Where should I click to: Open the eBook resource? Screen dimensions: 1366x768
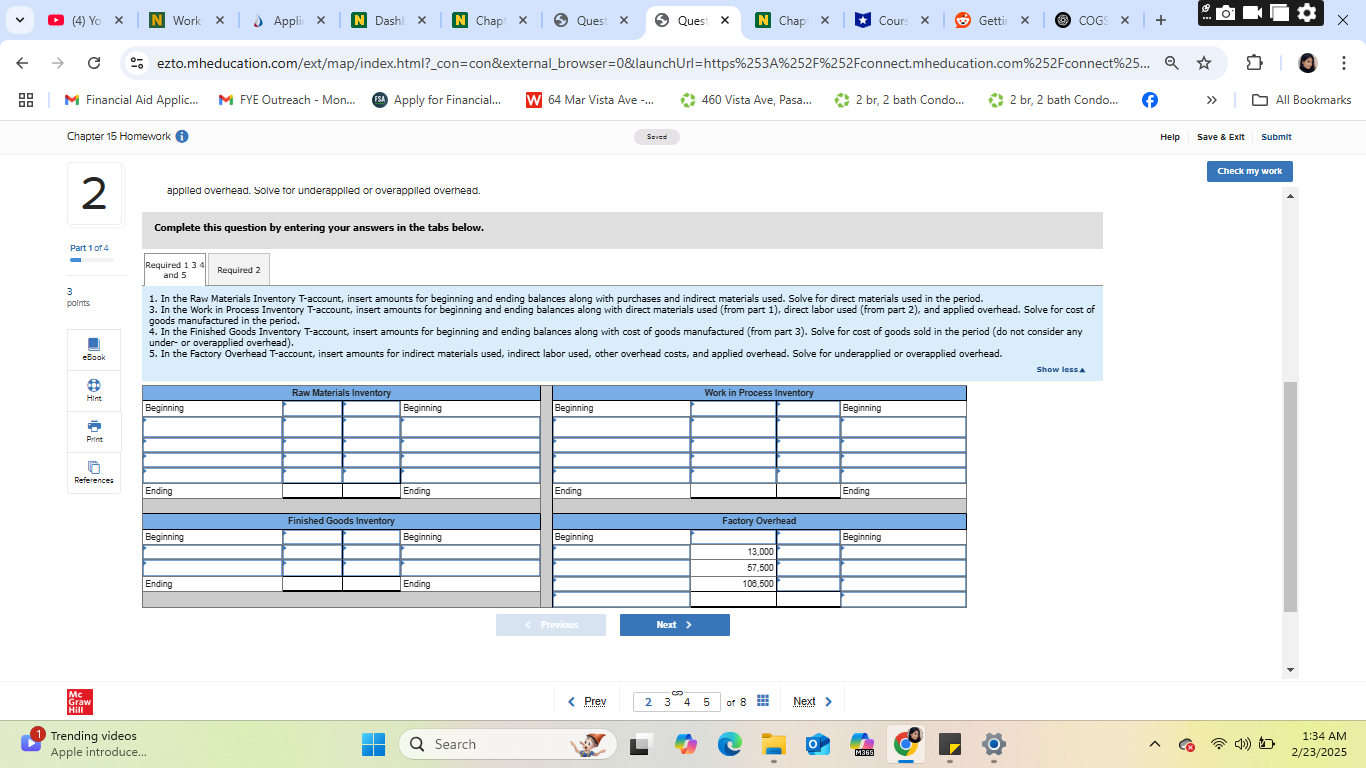tap(94, 349)
